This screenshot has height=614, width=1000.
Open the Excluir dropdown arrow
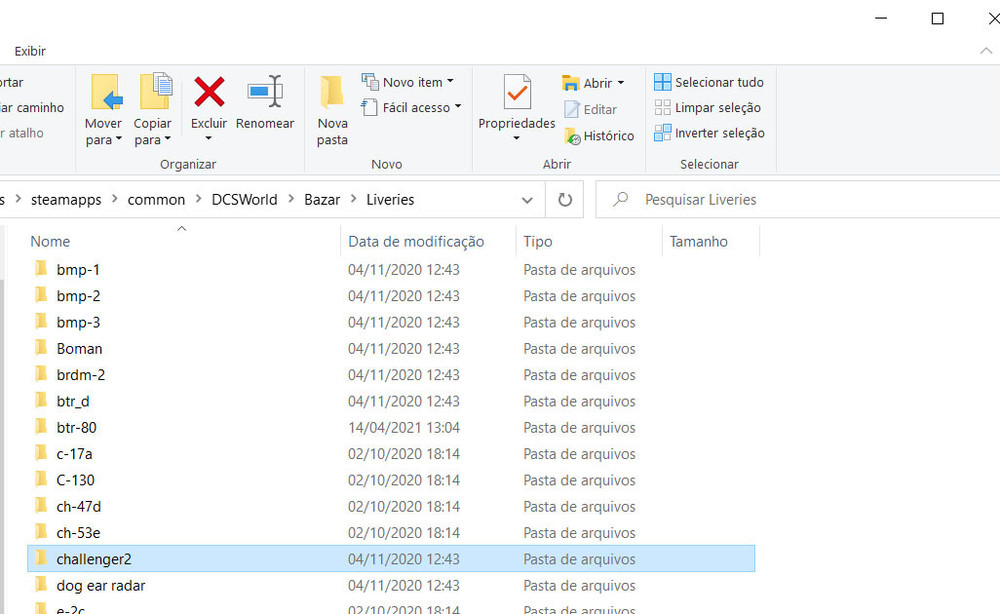click(x=209, y=138)
